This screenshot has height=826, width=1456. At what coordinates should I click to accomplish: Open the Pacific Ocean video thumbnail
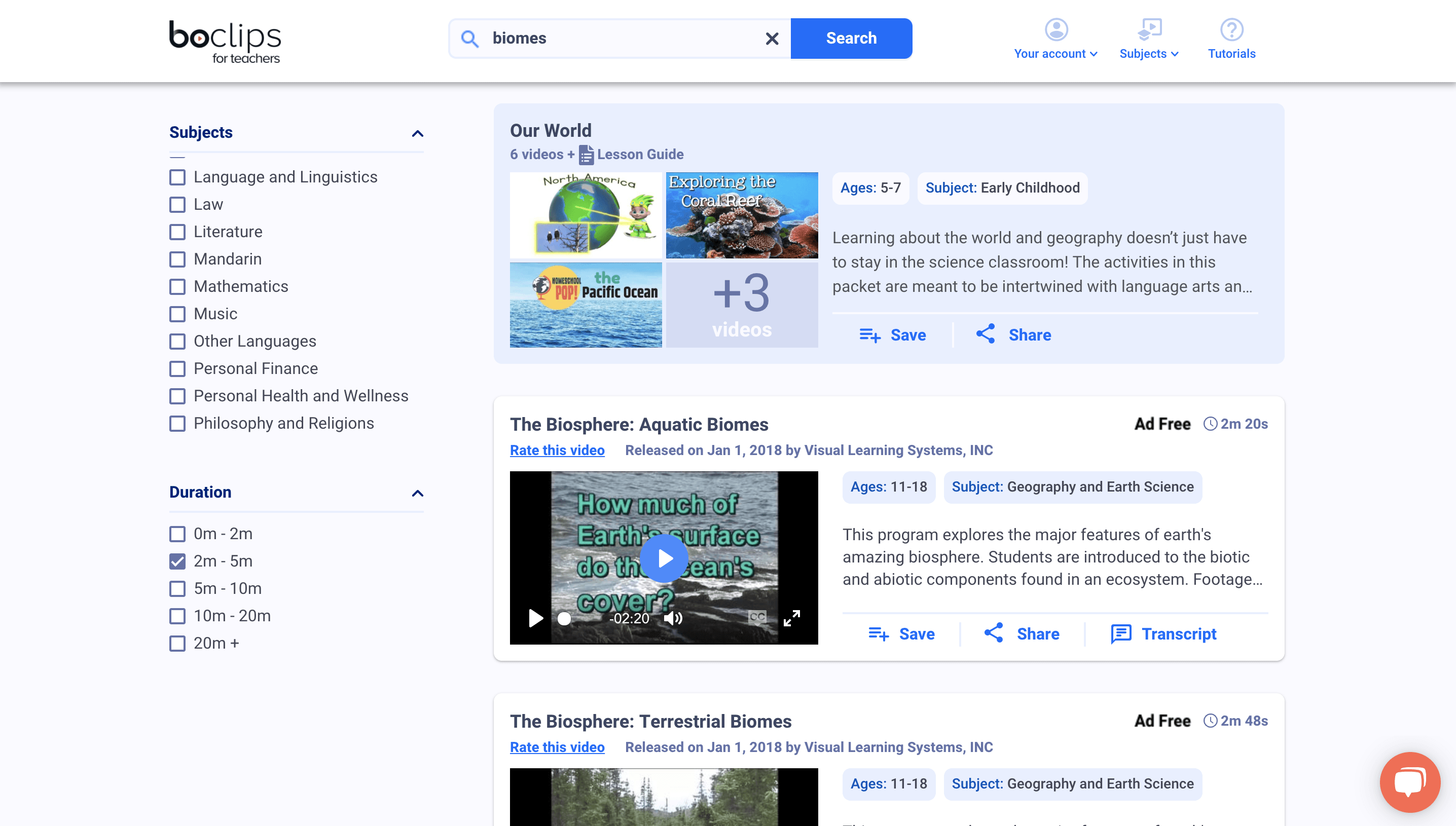coord(586,305)
